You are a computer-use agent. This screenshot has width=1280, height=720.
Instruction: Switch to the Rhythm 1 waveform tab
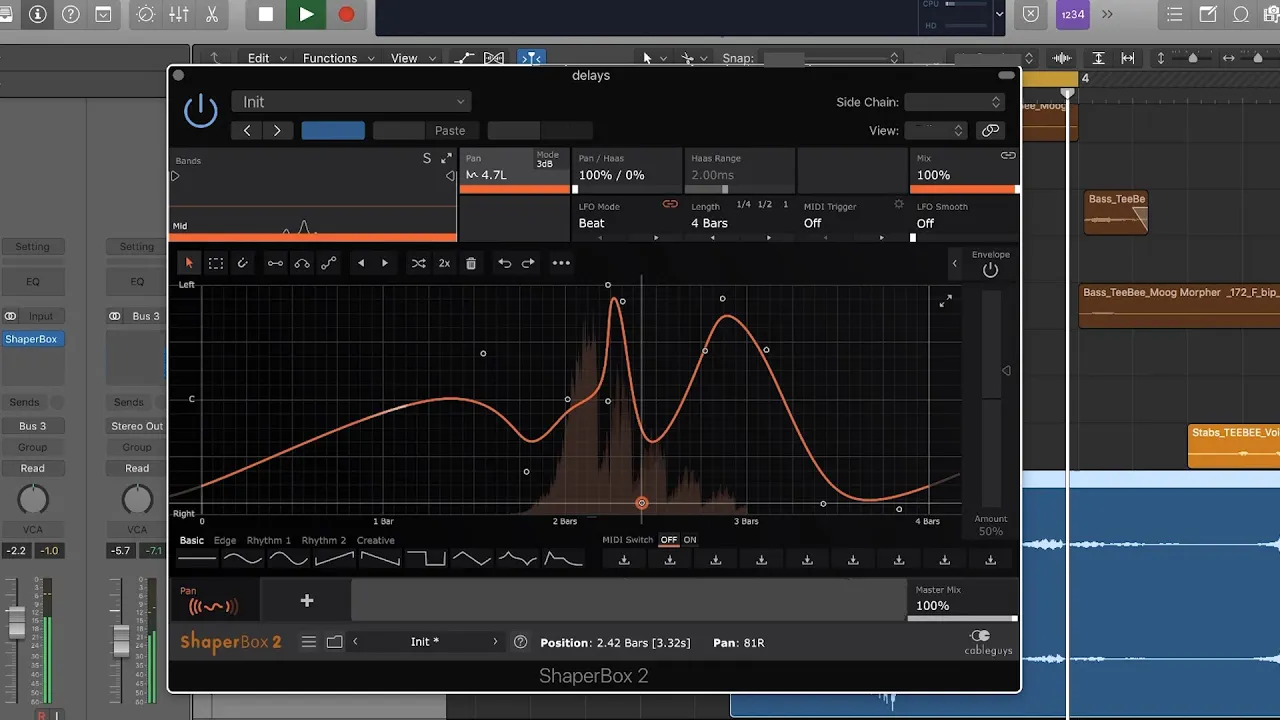(269, 540)
